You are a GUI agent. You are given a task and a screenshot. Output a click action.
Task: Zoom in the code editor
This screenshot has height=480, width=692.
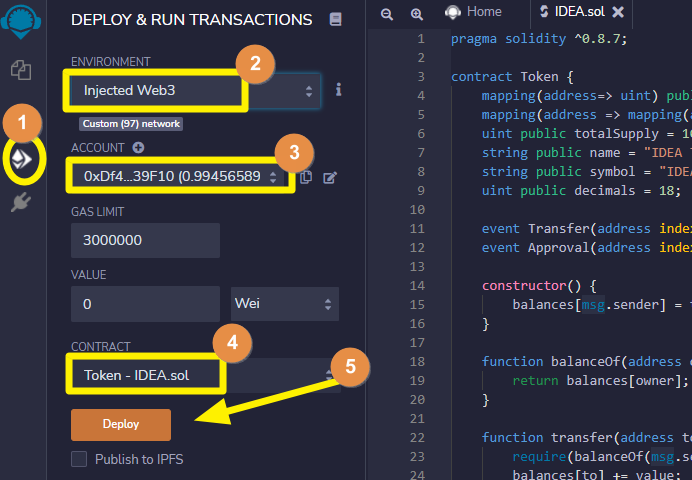(x=417, y=14)
